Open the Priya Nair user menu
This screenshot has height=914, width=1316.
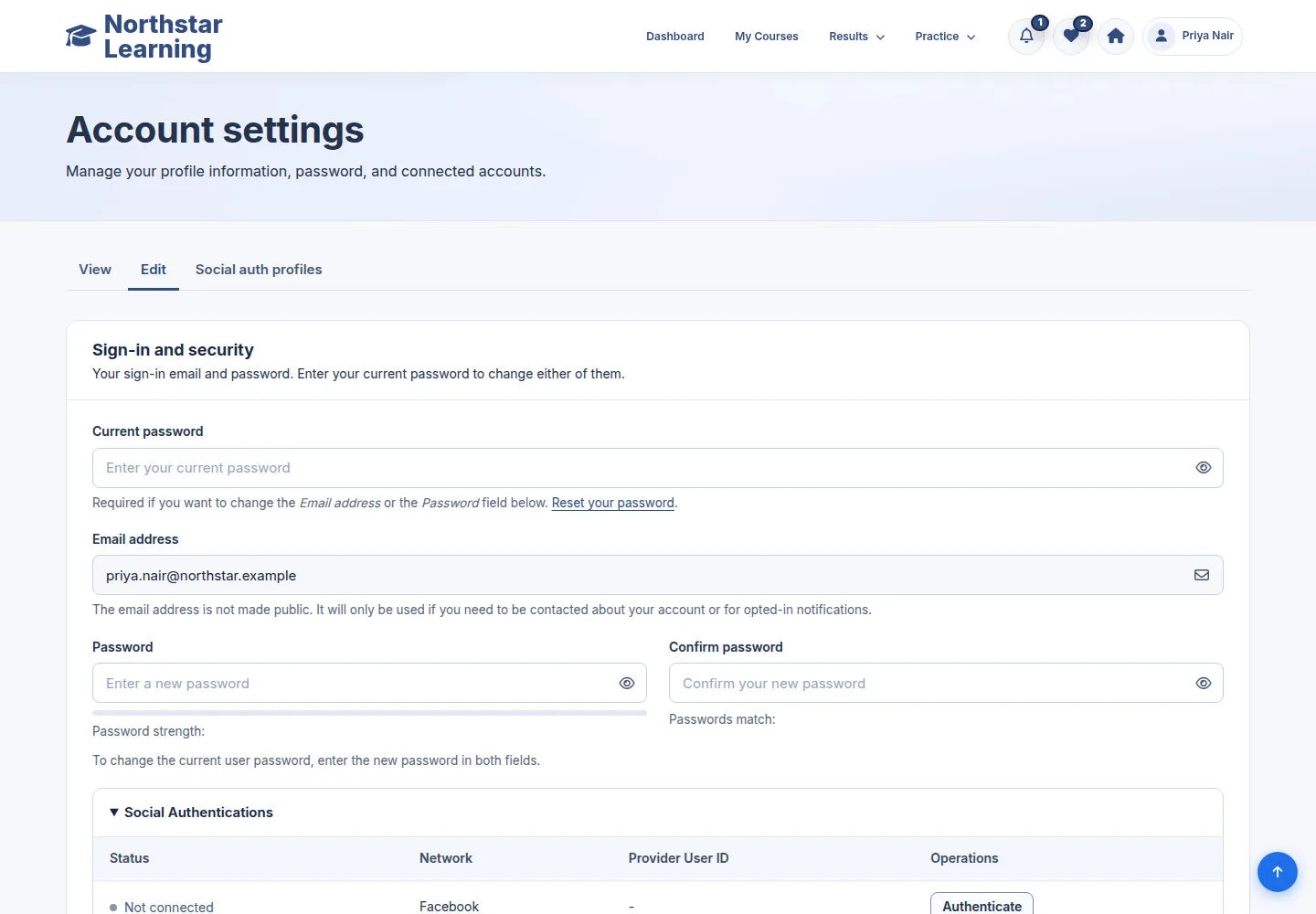(x=1193, y=37)
